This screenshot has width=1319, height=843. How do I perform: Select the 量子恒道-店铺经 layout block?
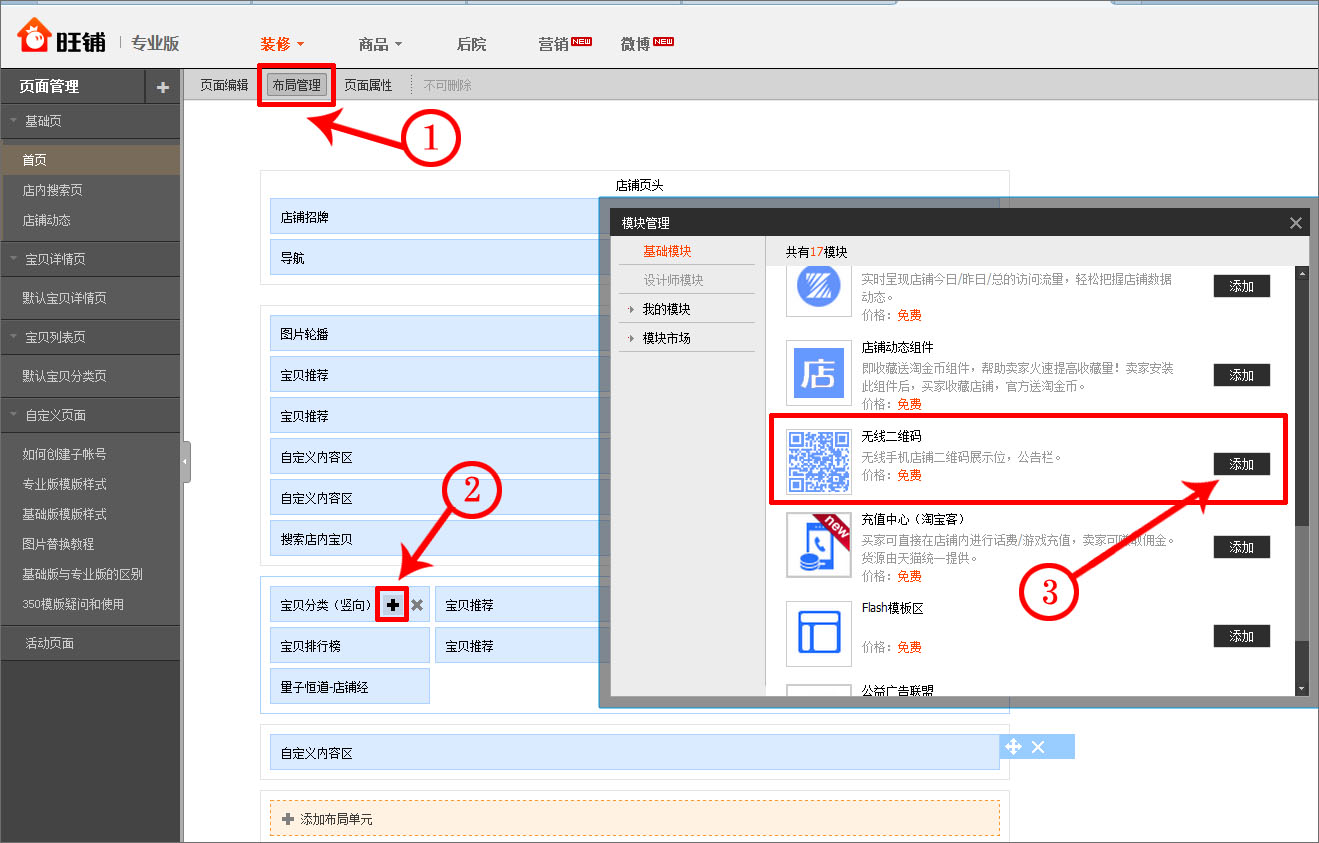(x=350, y=687)
